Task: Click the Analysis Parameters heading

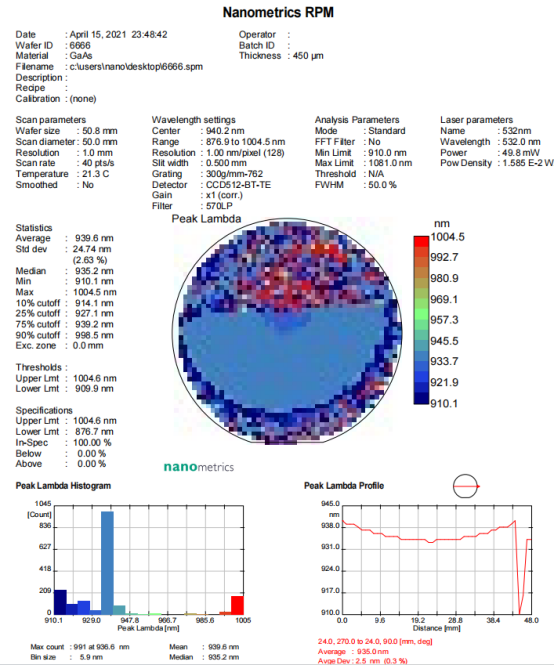Action: [x=357, y=120]
